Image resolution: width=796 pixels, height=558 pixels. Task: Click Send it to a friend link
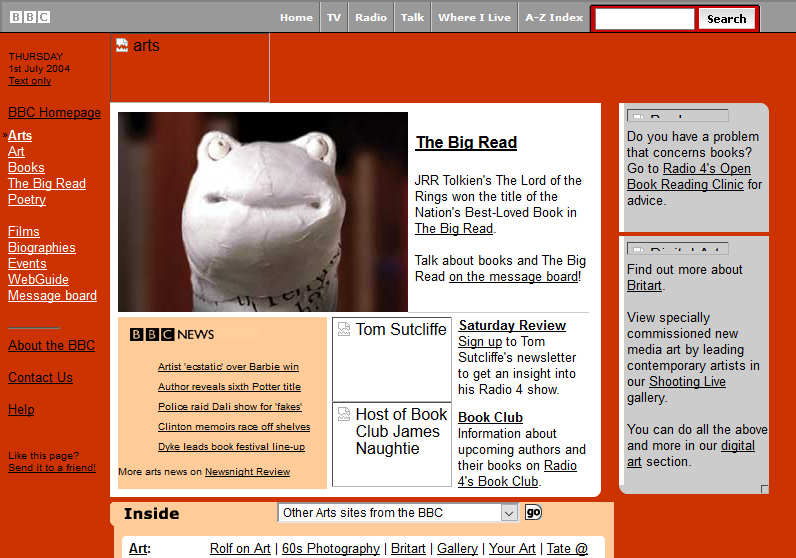point(52,468)
